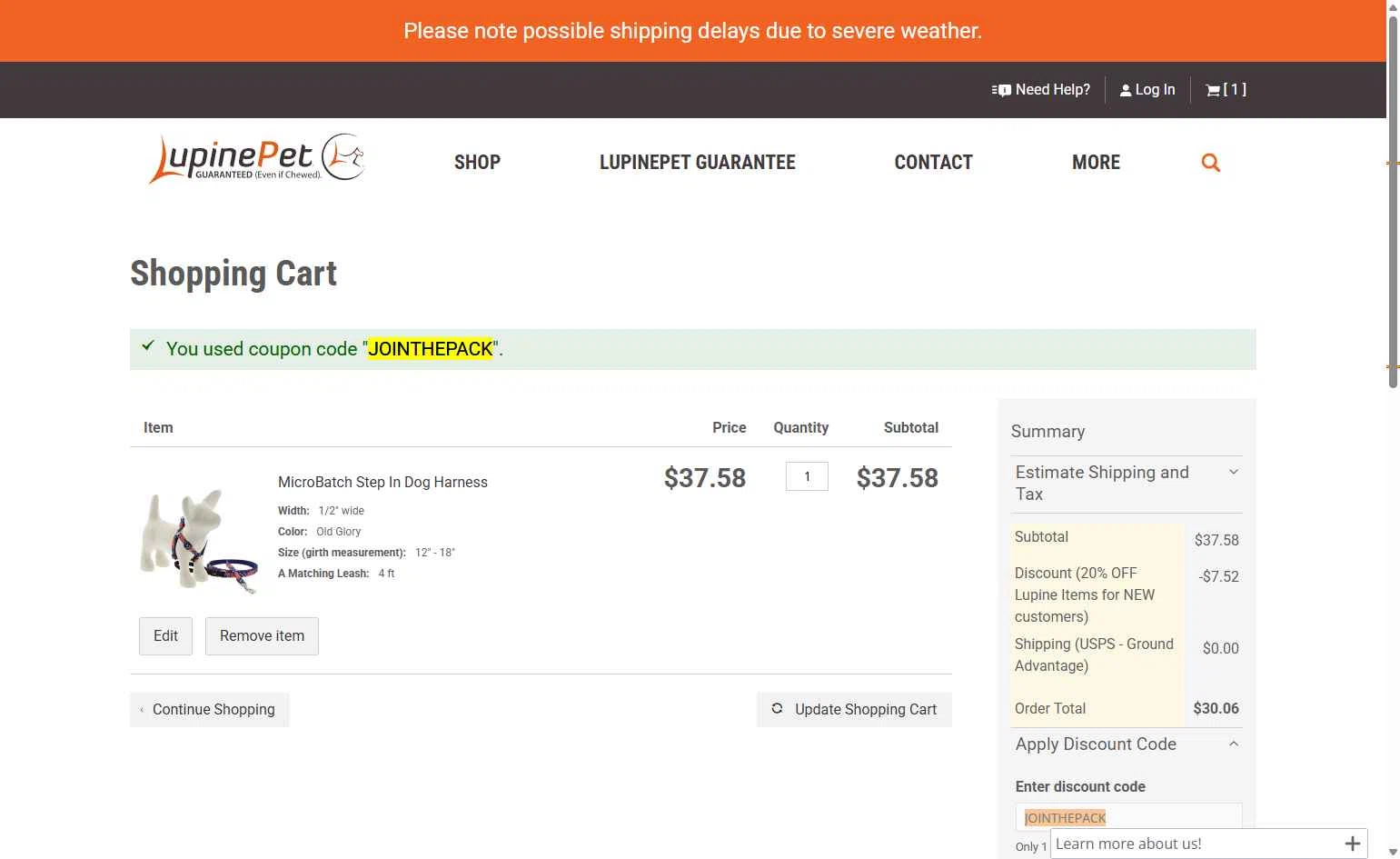
Task: Click the LupinePet logo
Action: 256,159
